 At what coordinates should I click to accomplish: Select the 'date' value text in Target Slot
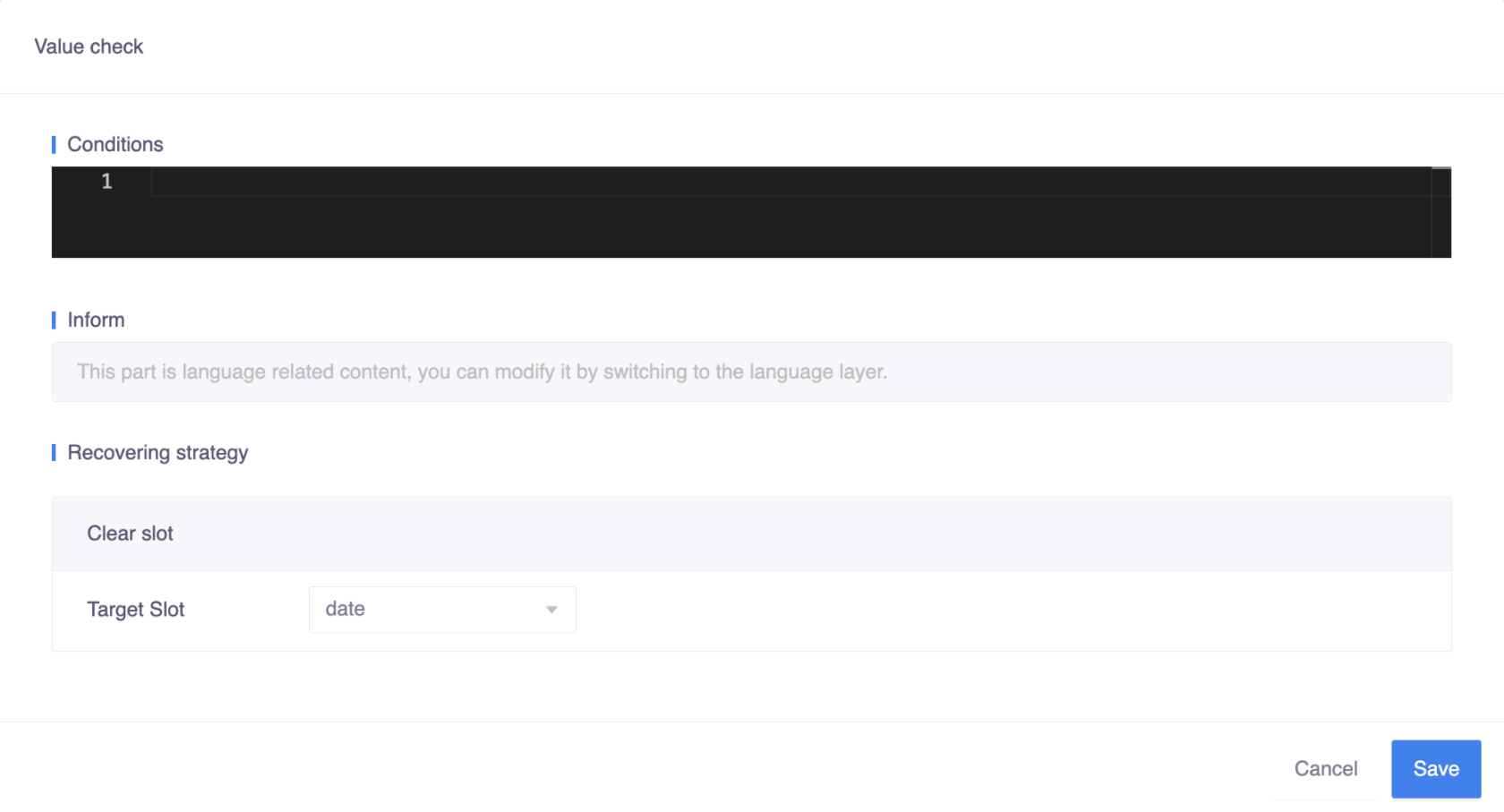(x=346, y=610)
